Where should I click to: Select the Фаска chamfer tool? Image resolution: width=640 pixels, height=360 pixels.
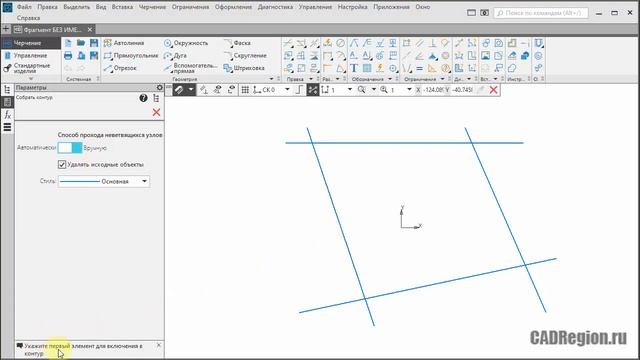(237, 43)
